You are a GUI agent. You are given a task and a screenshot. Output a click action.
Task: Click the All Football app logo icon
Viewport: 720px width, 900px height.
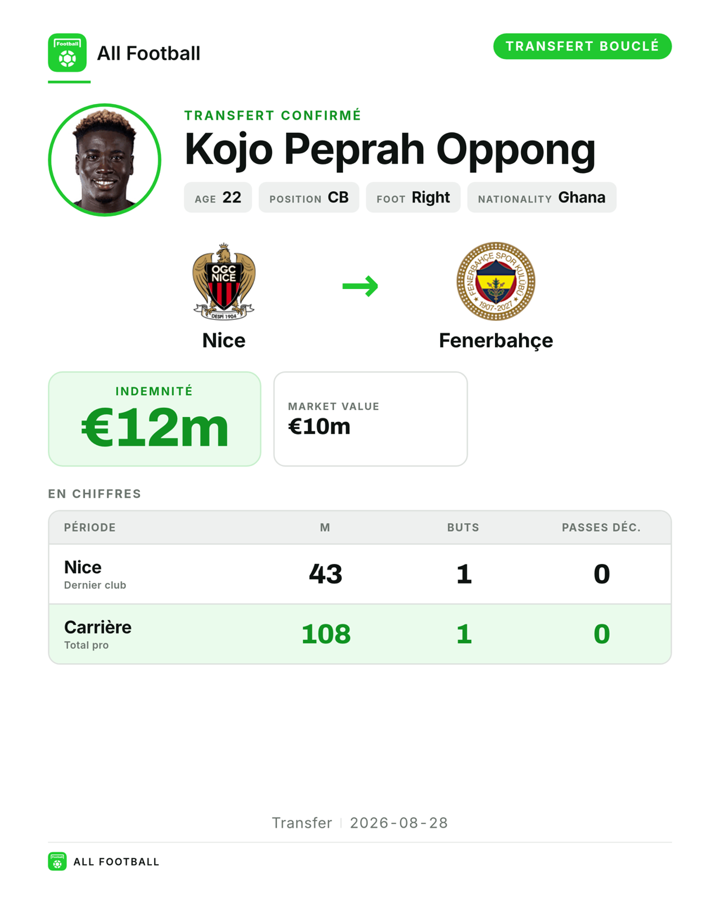pyautogui.click(x=67, y=53)
